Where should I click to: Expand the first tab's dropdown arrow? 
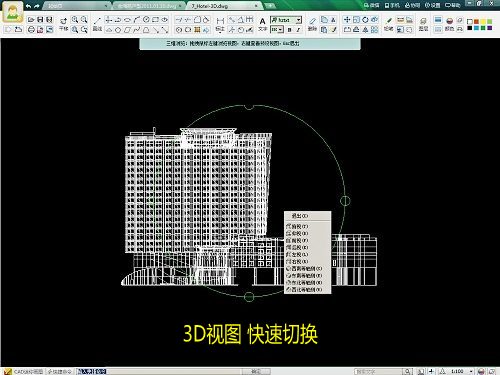click(106, 6)
